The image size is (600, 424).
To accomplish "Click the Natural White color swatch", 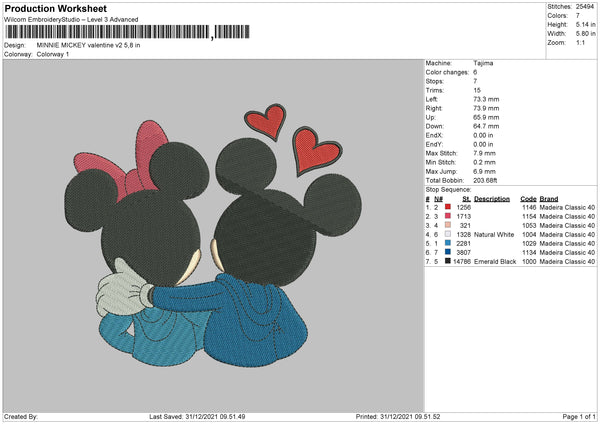I will point(447,234).
